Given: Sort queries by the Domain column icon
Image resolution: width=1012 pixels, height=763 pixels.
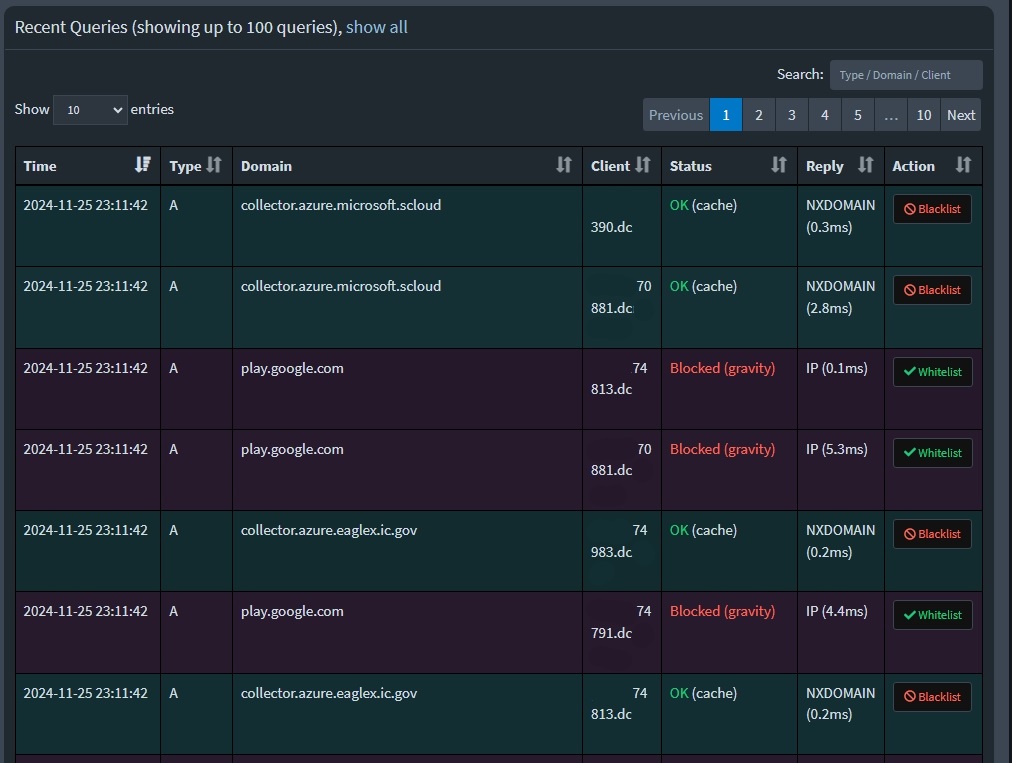Looking at the screenshot, I should click(x=561, y=165).
